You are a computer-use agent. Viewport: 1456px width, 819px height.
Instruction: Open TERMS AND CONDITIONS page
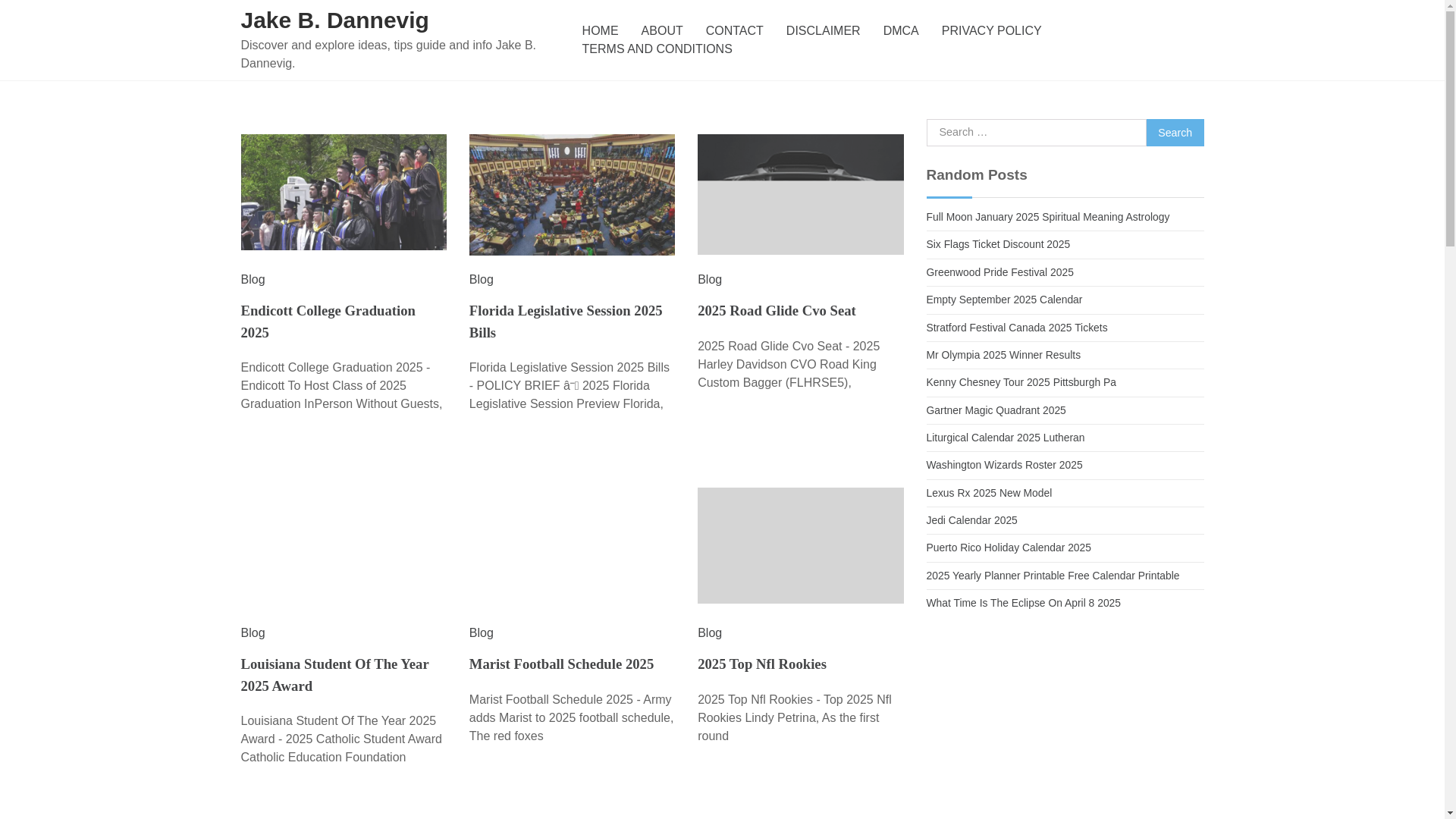click(x=657, y=49)
